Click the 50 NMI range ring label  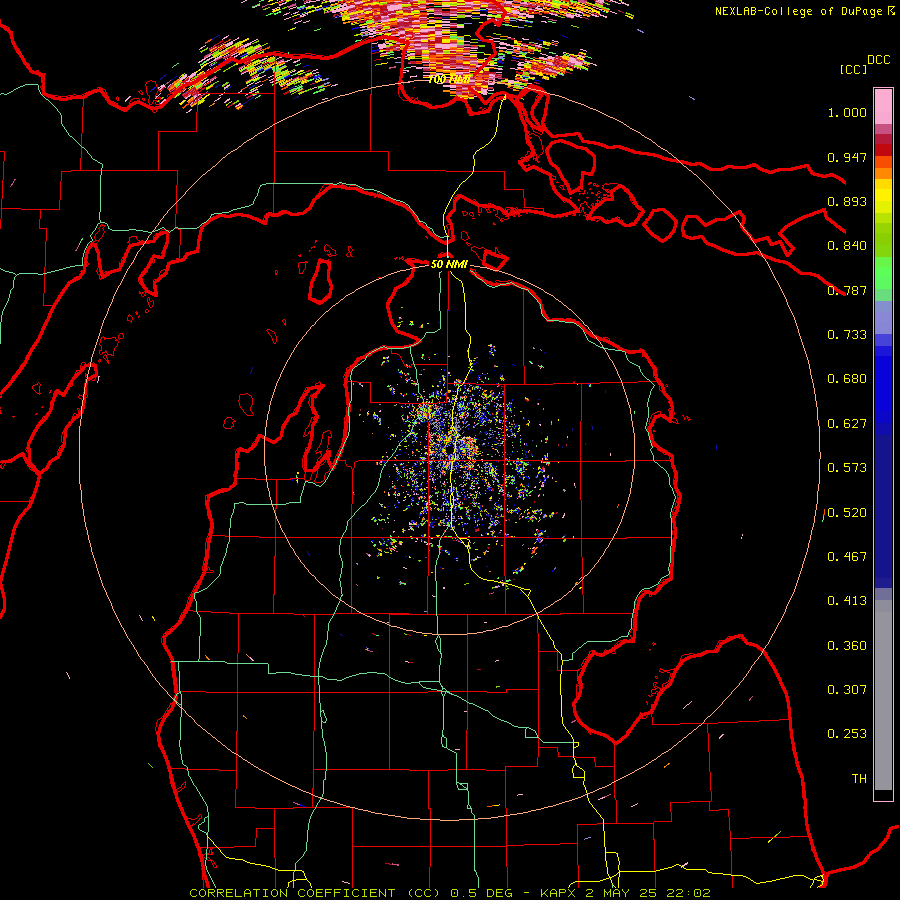coord(449,264)
